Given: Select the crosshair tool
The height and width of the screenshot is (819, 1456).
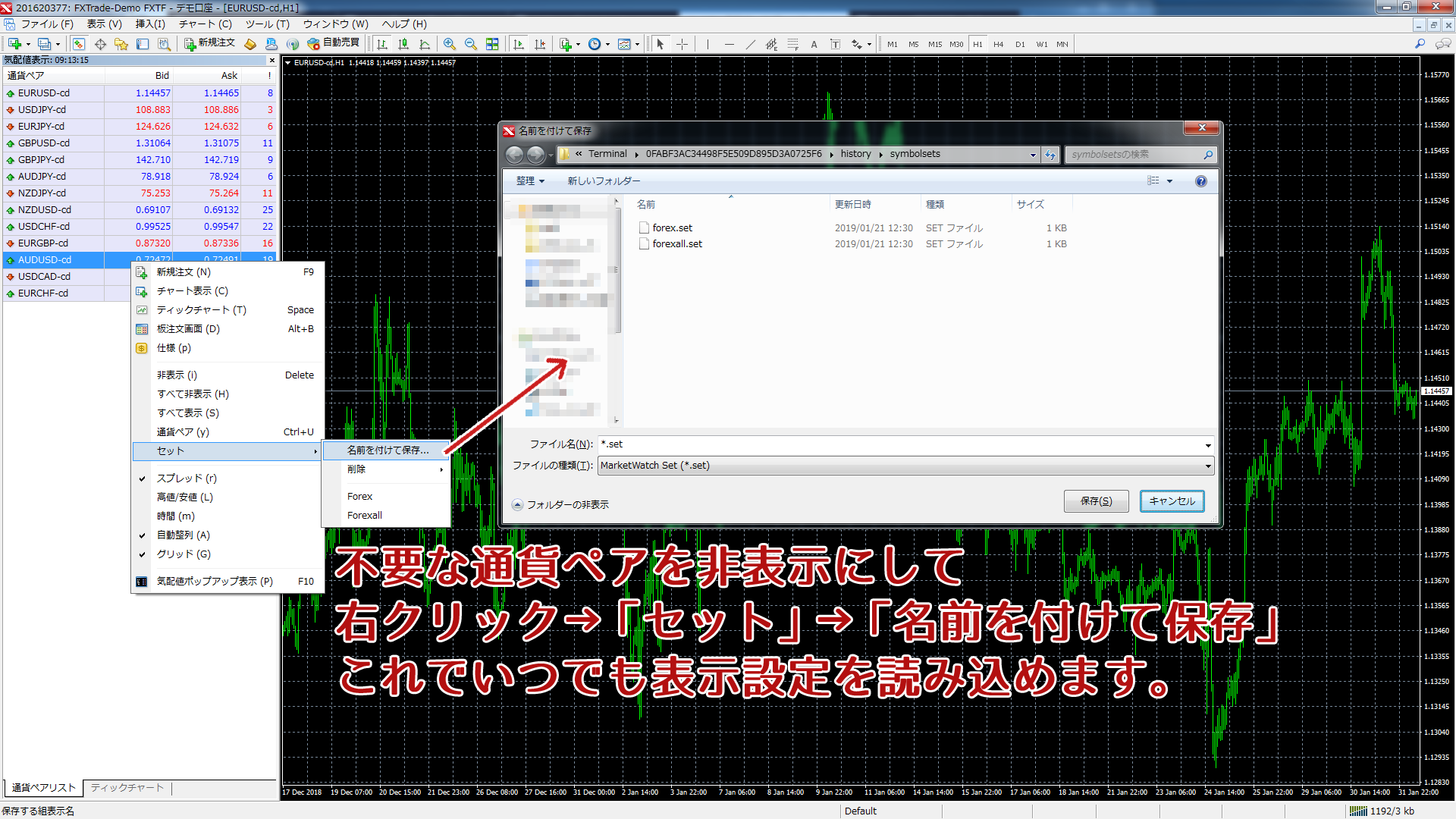Looking at the screenshot, I should click(x=682, y=43).
